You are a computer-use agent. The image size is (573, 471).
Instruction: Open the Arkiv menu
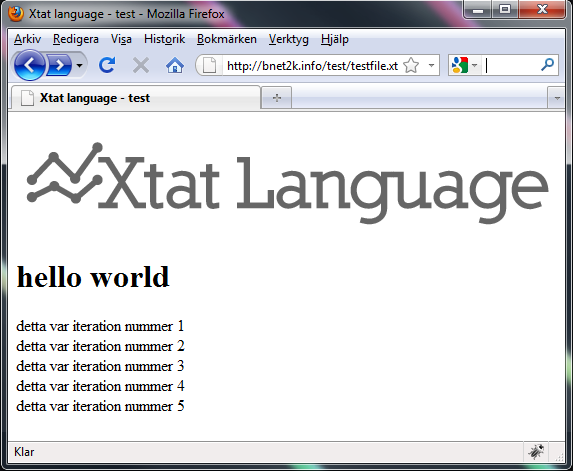[x=27, y=39]
